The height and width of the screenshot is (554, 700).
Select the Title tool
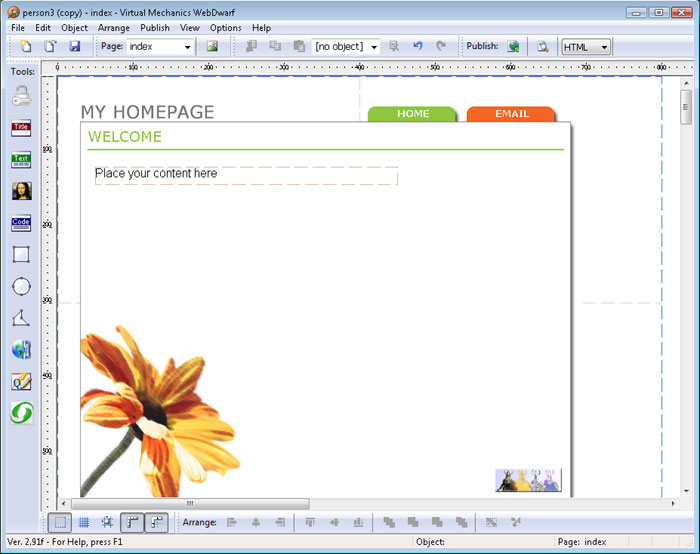(21, 128)
